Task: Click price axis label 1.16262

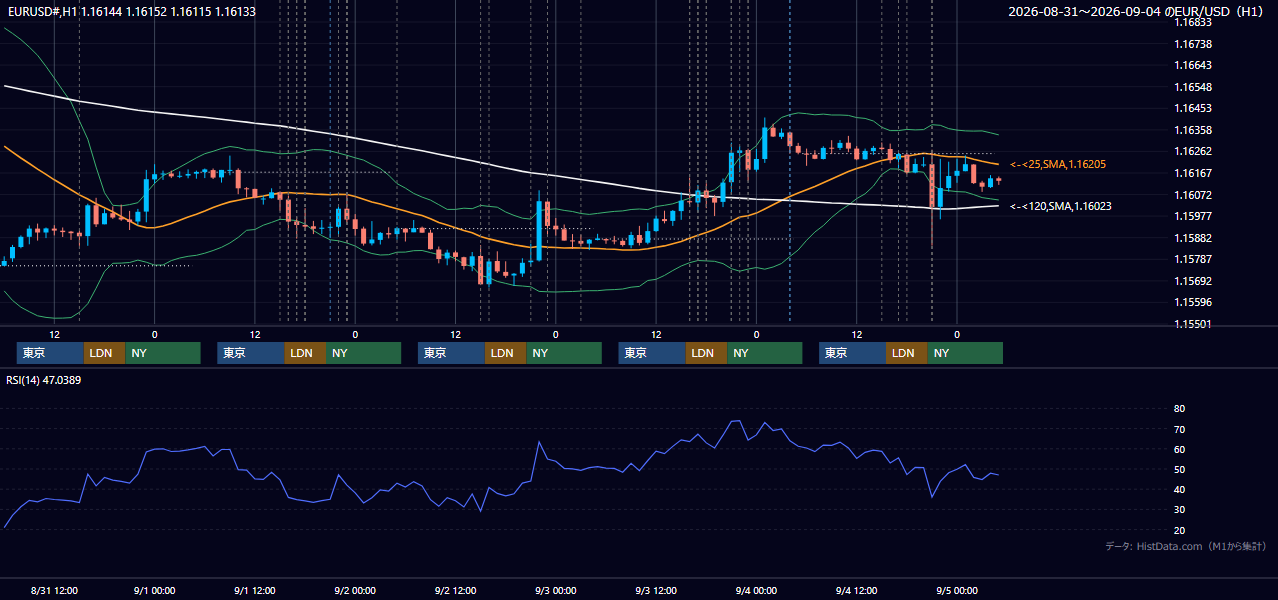Action: (x=1192, y=151)
